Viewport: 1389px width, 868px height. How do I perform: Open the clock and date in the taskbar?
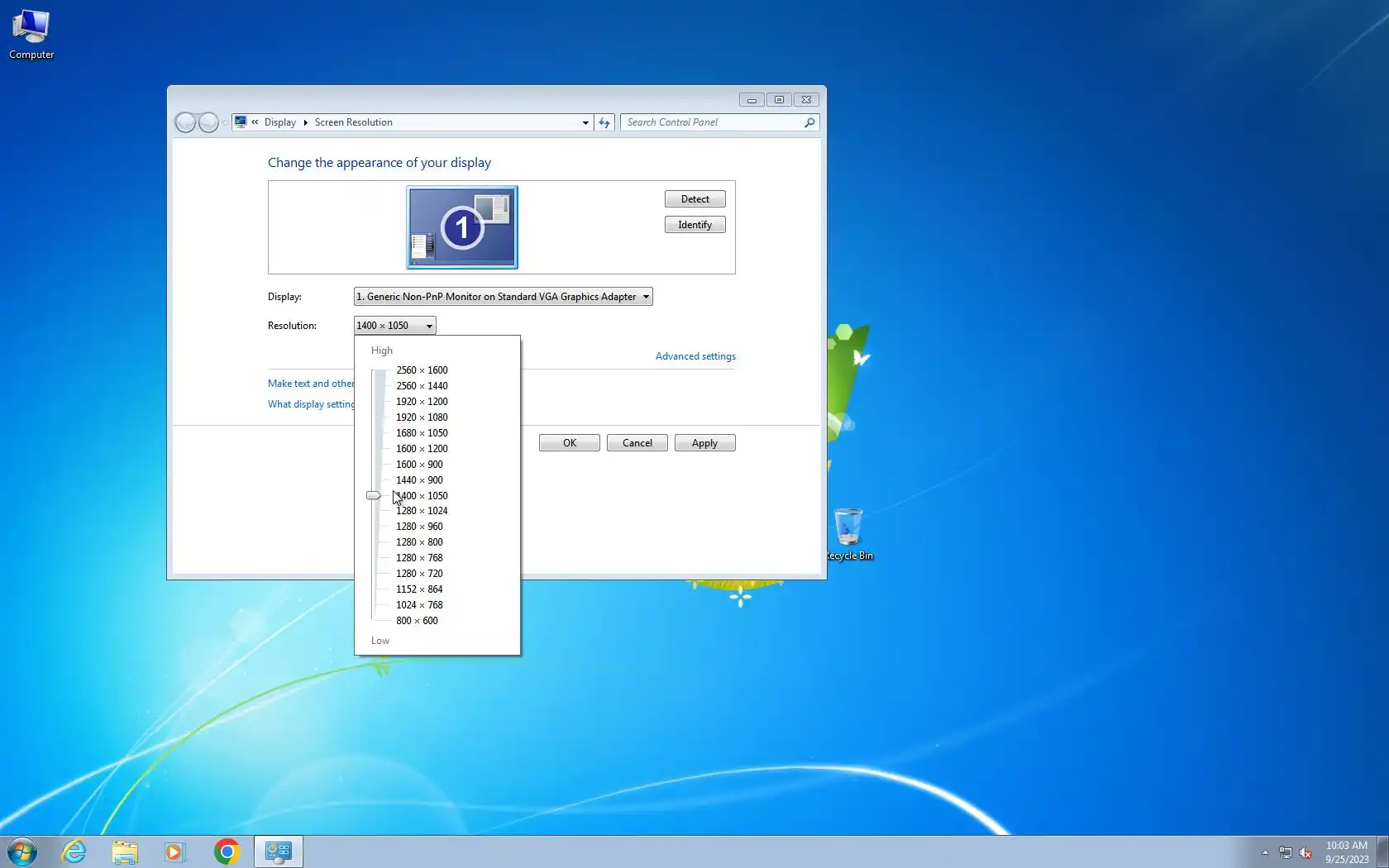1347,852
